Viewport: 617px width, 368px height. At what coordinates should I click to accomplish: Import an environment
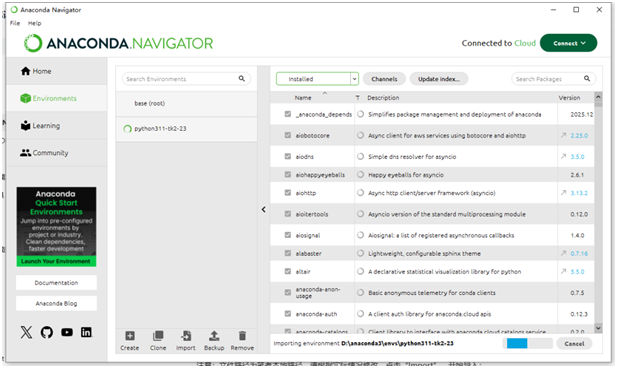(186, 341)
